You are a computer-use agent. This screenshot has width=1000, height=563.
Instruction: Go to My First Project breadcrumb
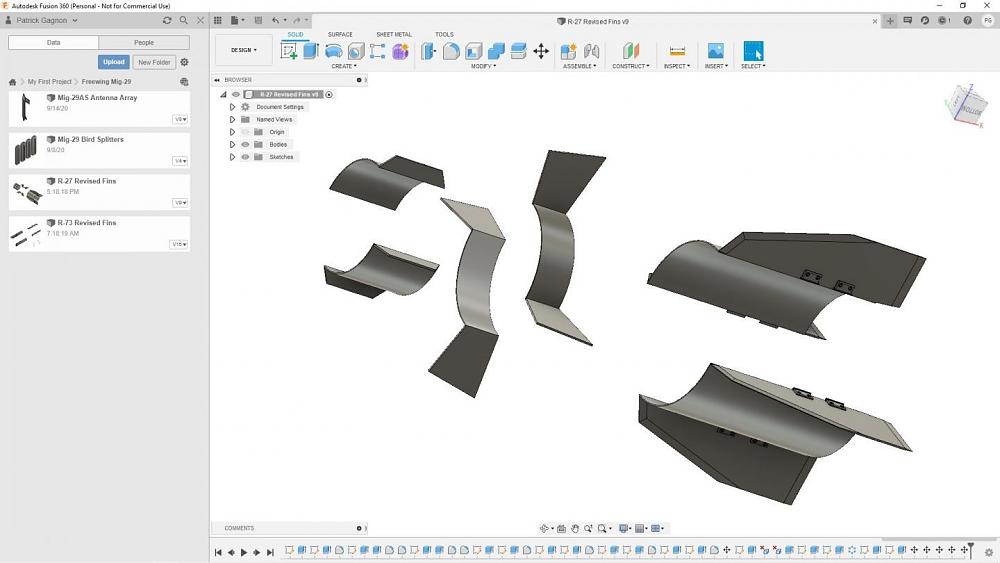coord(49,82)
